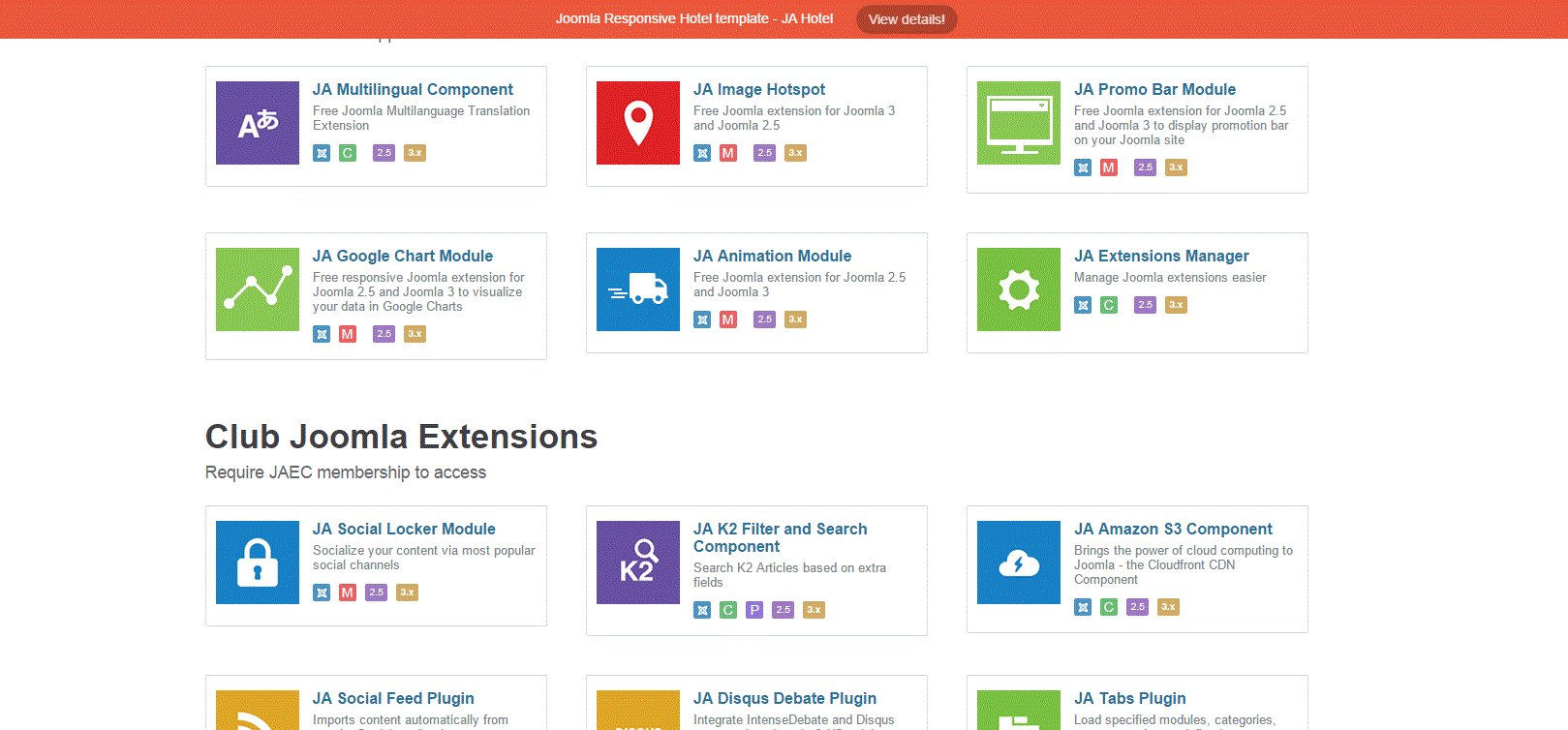Select the JA K2 Filter search icon
This screenshot has width=1568, height=730.
638,563
